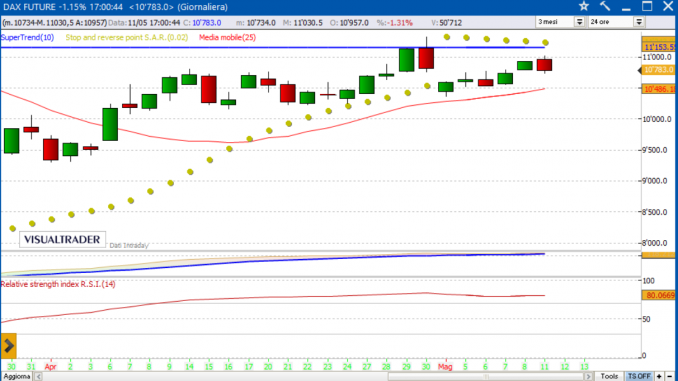This screenshot has height=381, width=678.
Task: Click the O: 10'957.0 open value
Action: [x=349, y=22]
